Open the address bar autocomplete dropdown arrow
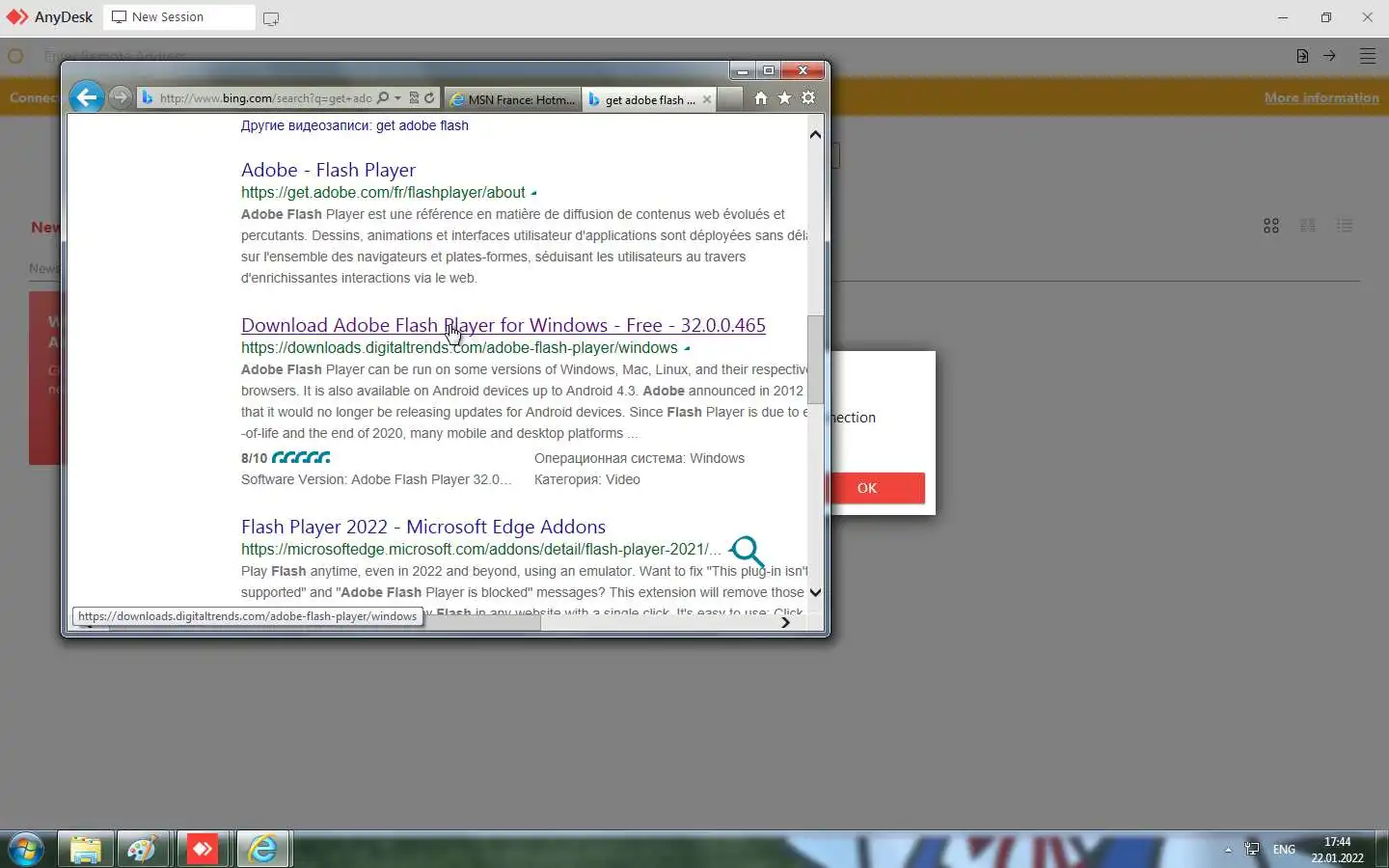Screen dimensions: 1389x868 tap(397, 98)
